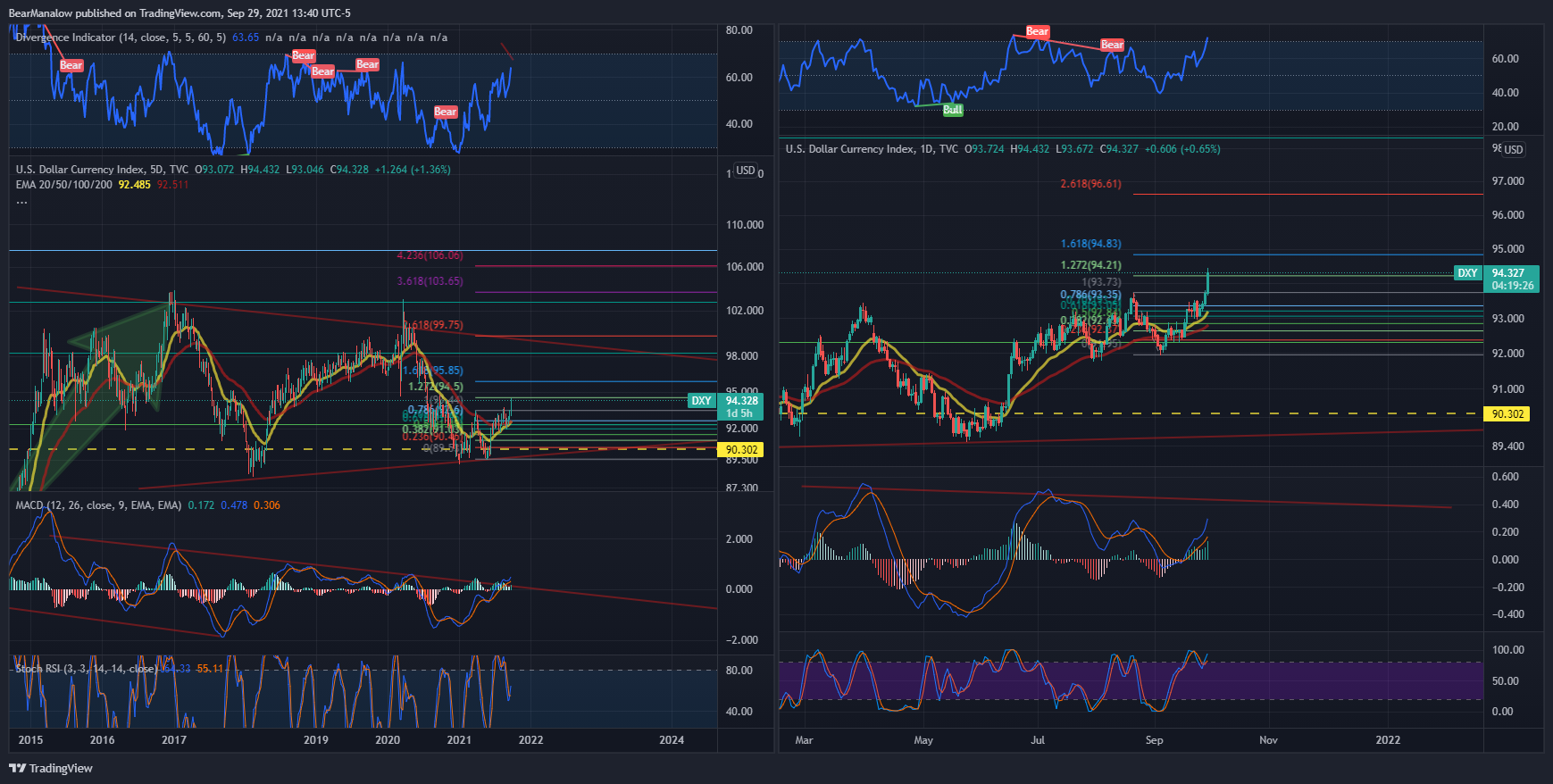The width and height of the screenshot is (1553, 784).
Task: Select the 0.786(93.35) Fibonacci level label
Action: pos(1090,295)
